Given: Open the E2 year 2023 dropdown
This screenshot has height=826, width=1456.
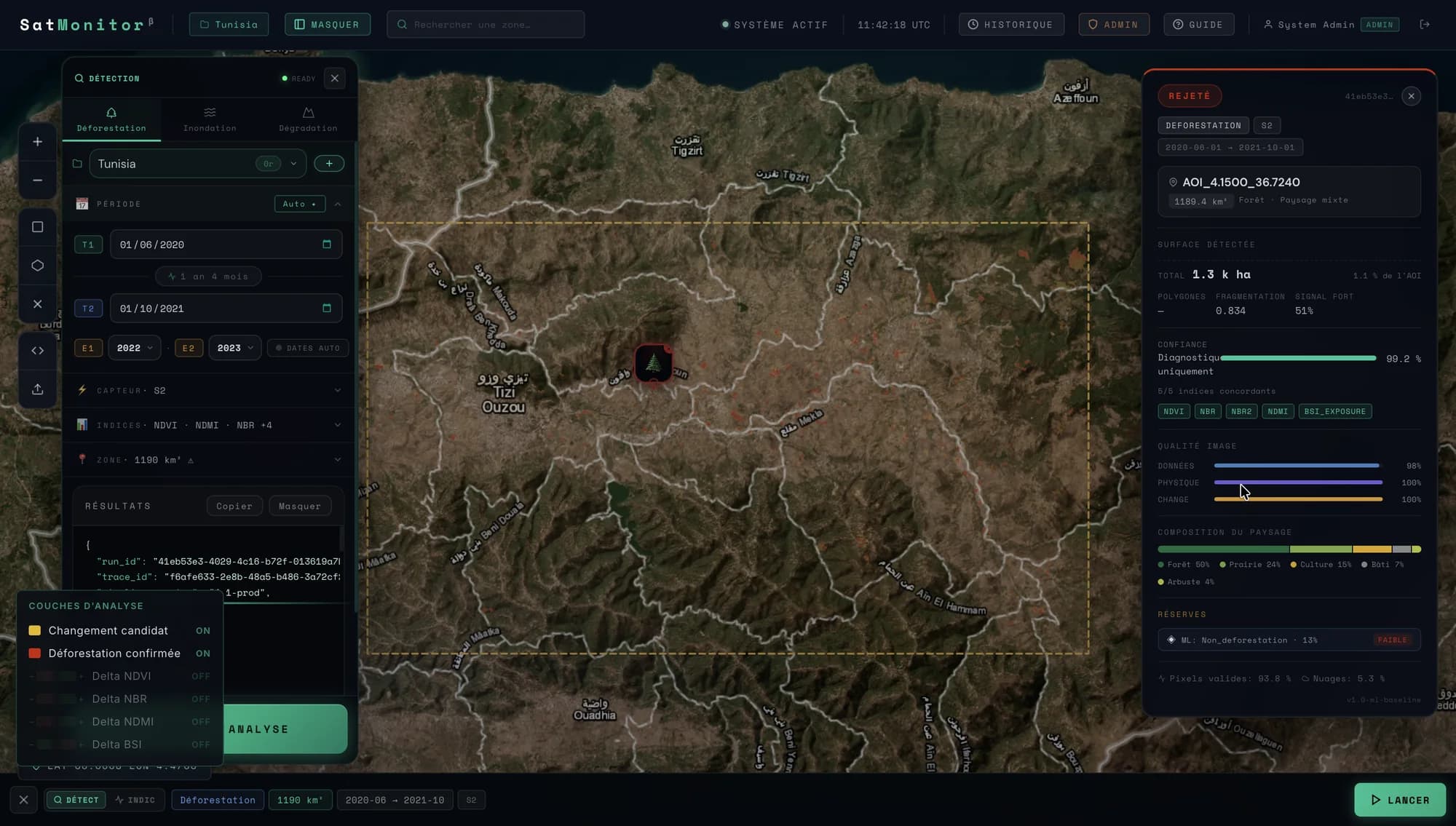Looking at the screenshot, I should point(235,348).
